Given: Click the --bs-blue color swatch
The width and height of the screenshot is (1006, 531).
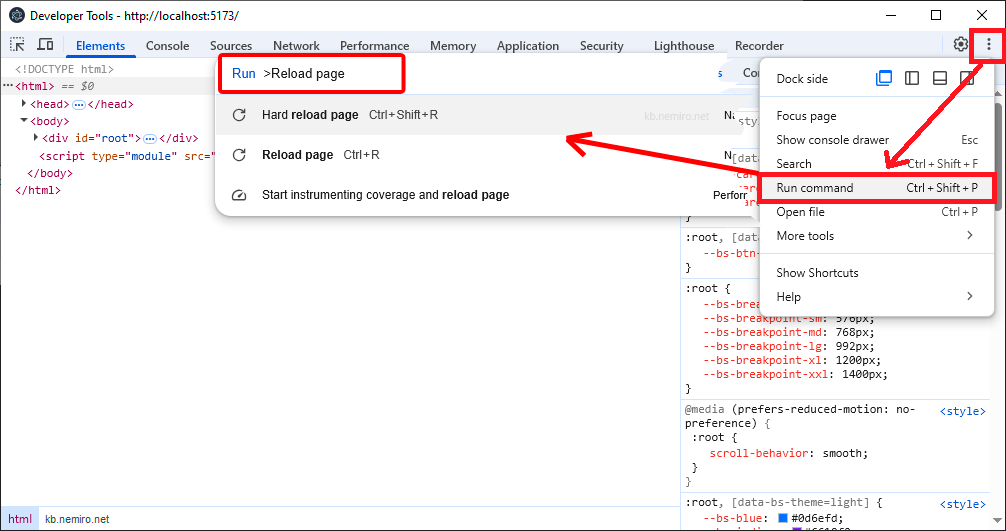Looking at the screenshot, I should click(783, 518).
